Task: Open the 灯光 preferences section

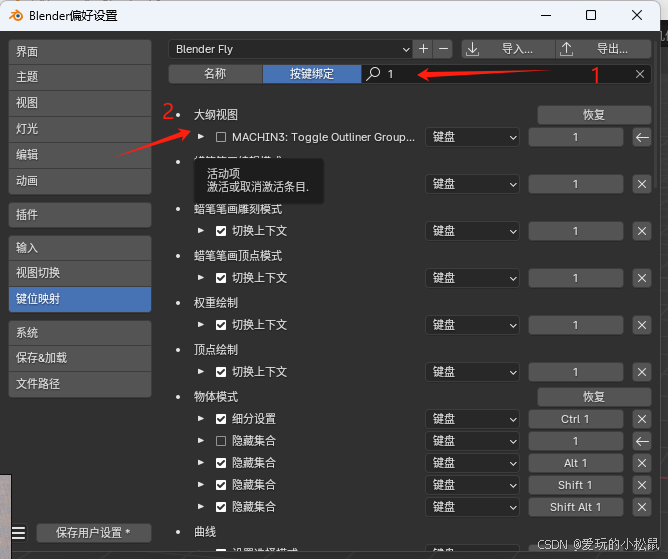Action: pyautogui.click(x=80, y=129)
